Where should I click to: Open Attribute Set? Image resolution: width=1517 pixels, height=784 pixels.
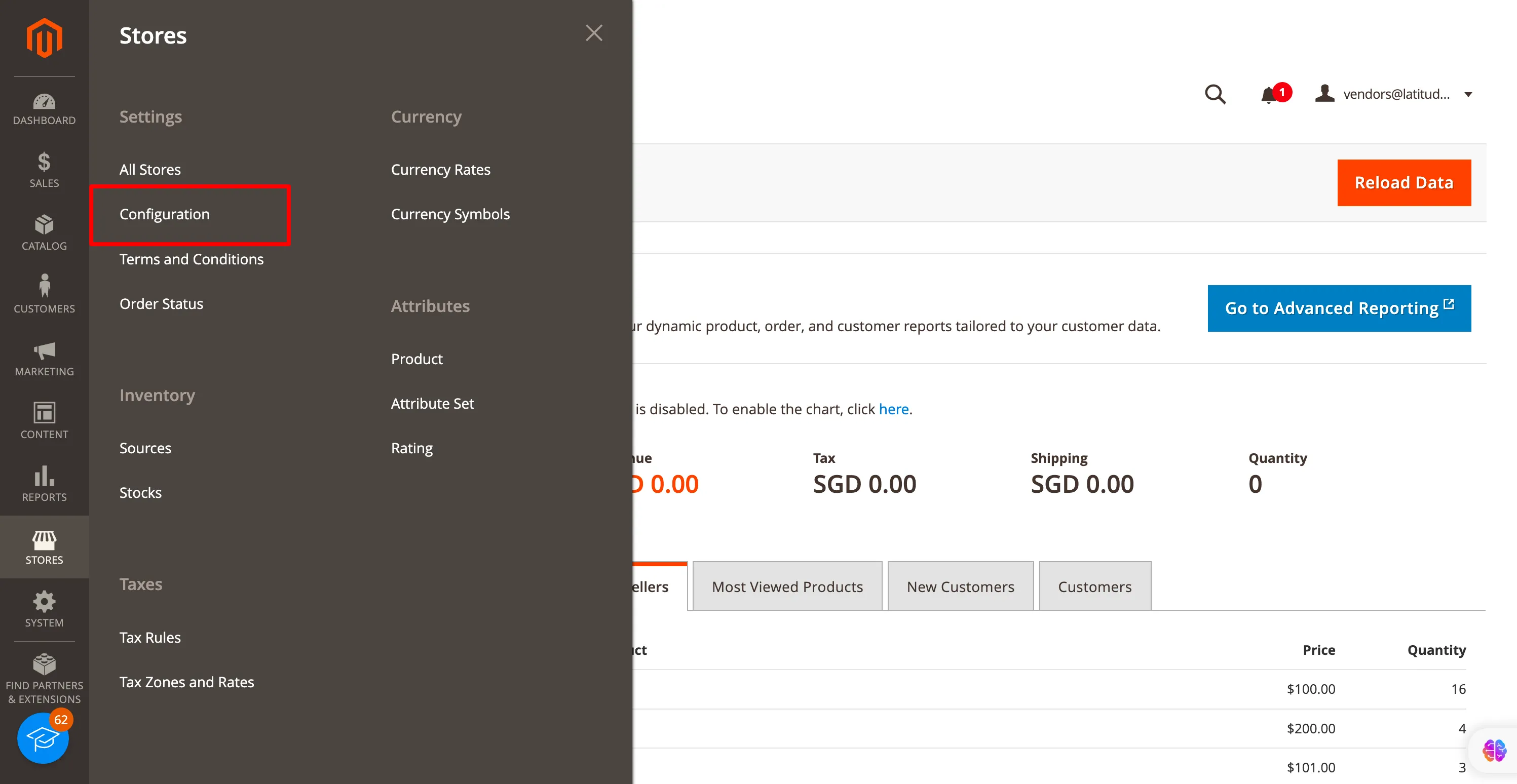pos(432,403)
